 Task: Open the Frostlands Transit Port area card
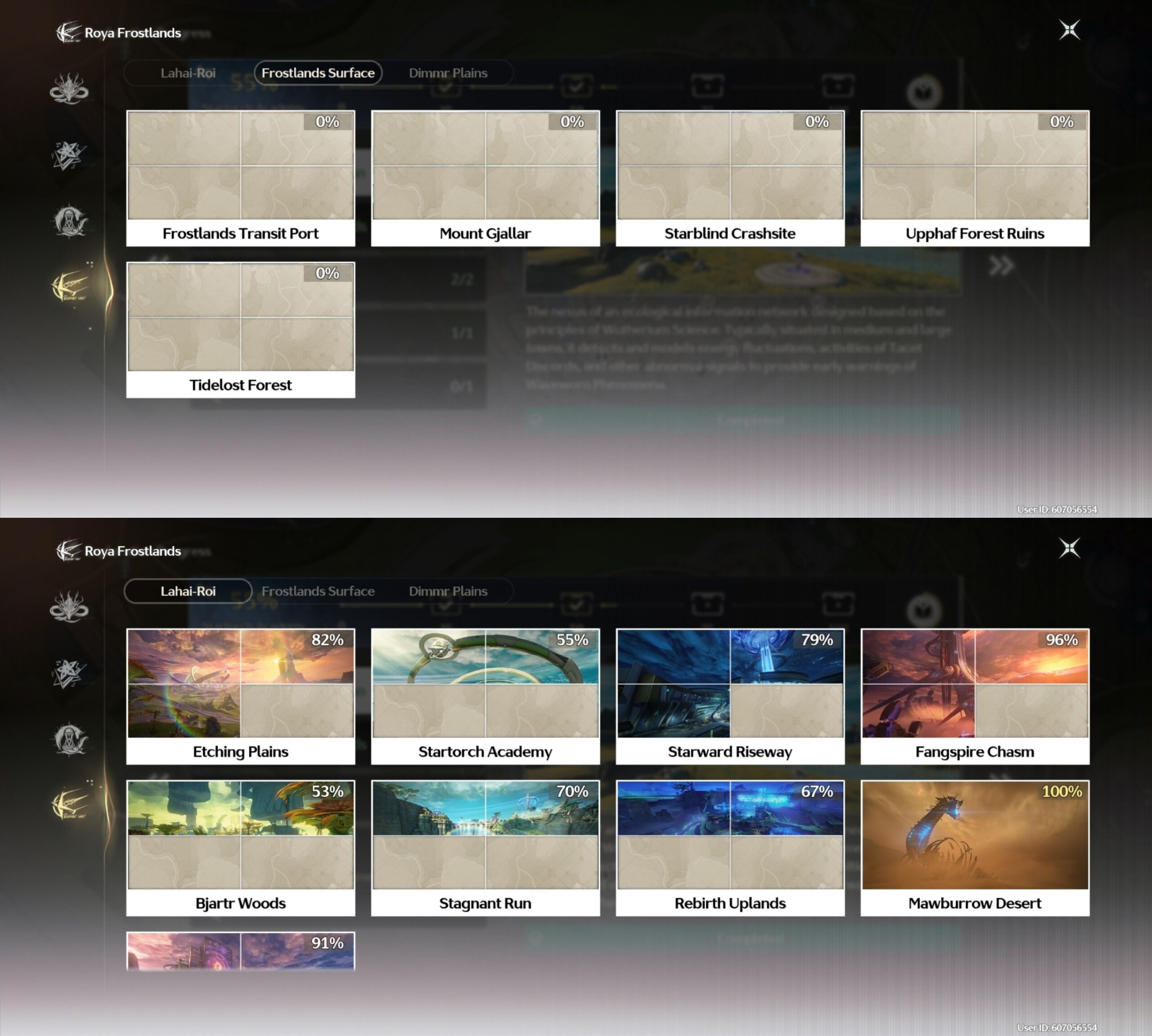click(x=240, y=178)
